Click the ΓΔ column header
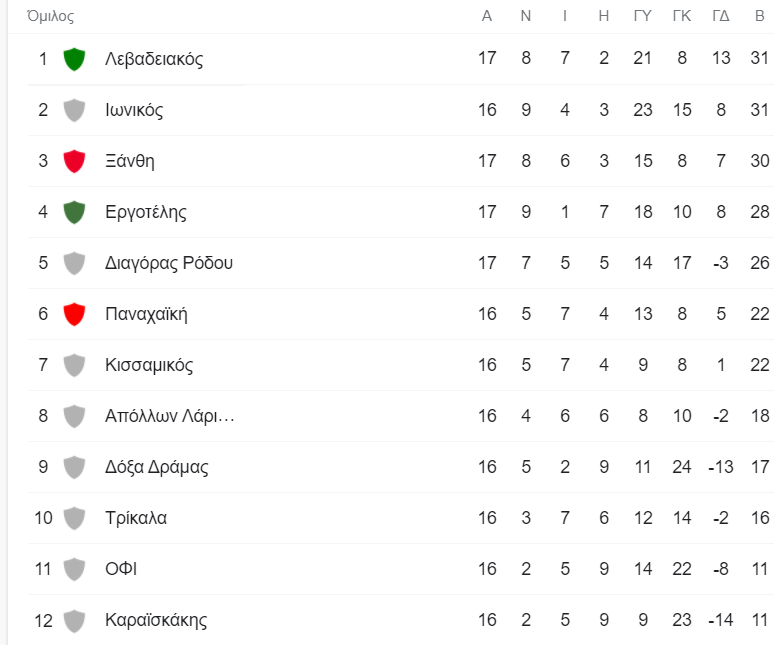 point(721,16)
